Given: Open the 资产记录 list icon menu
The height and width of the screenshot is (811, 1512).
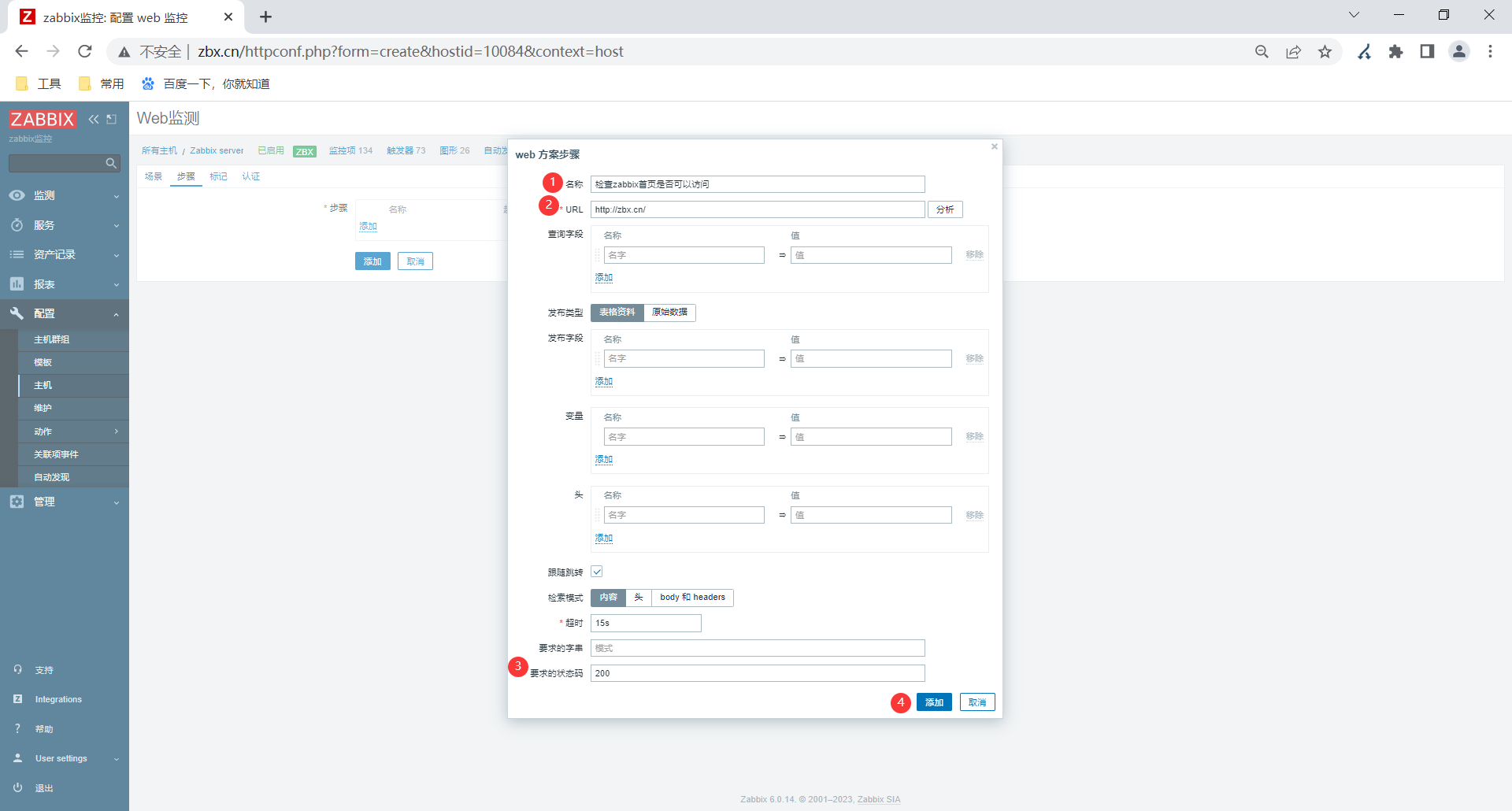Looking at the screenshot, I should [17, 254].
